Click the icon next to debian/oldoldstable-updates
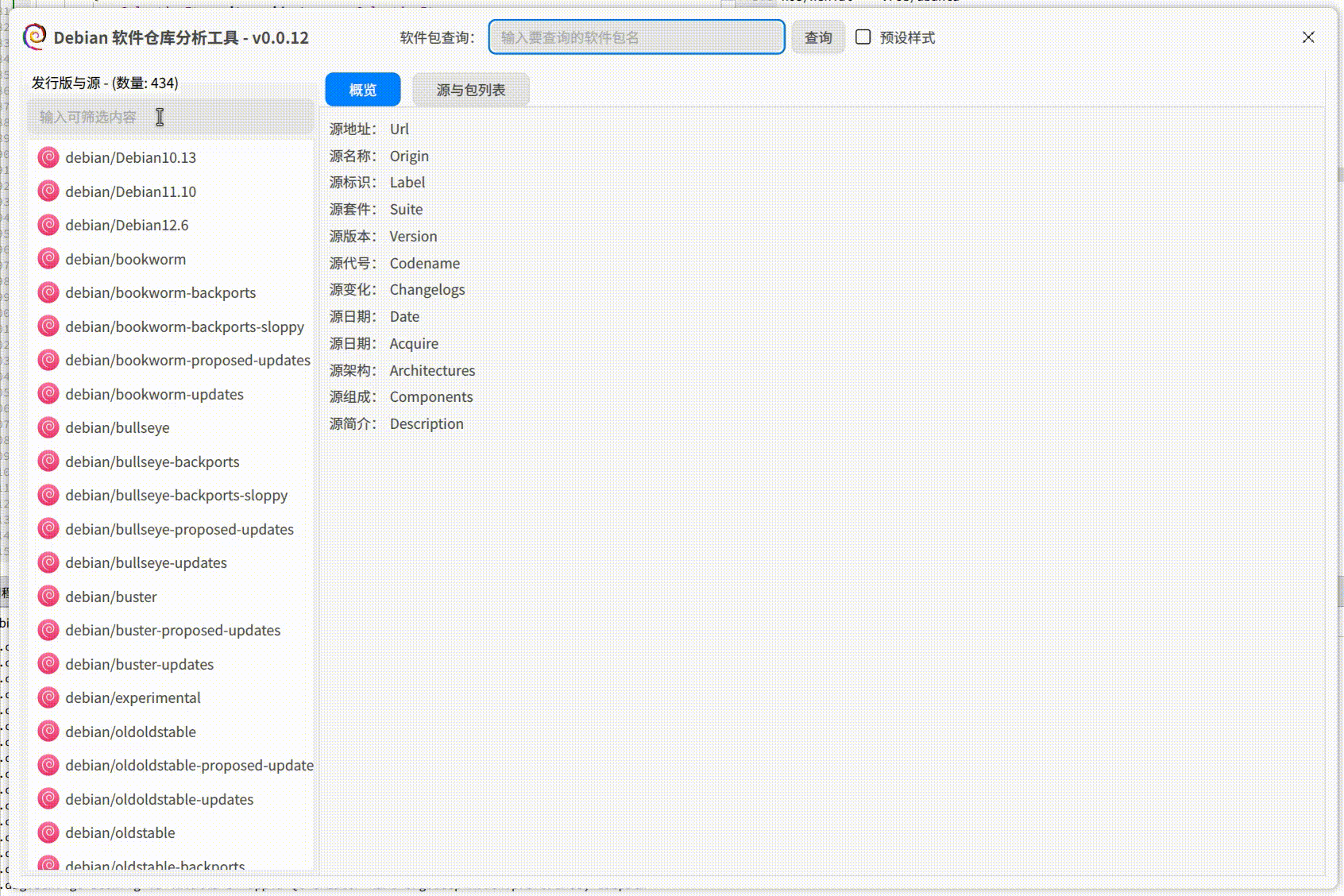The image size is (1344, 896). pos(48,799)
